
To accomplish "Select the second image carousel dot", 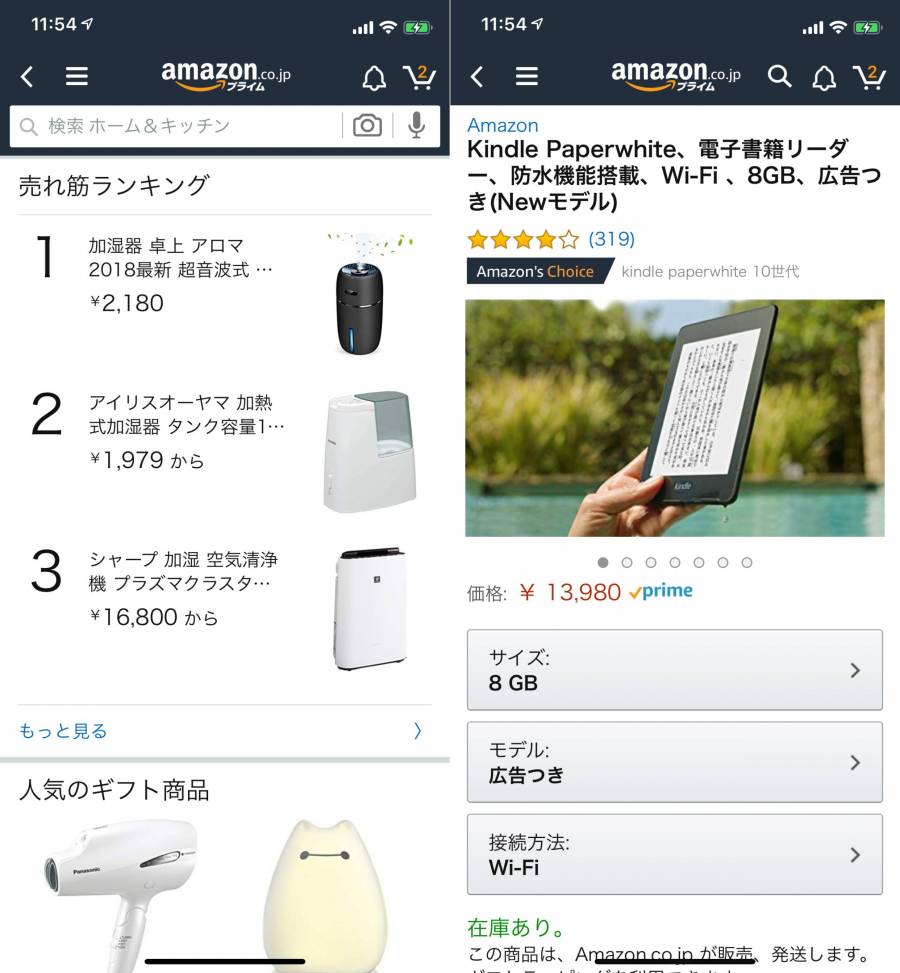I will [627, 562].
